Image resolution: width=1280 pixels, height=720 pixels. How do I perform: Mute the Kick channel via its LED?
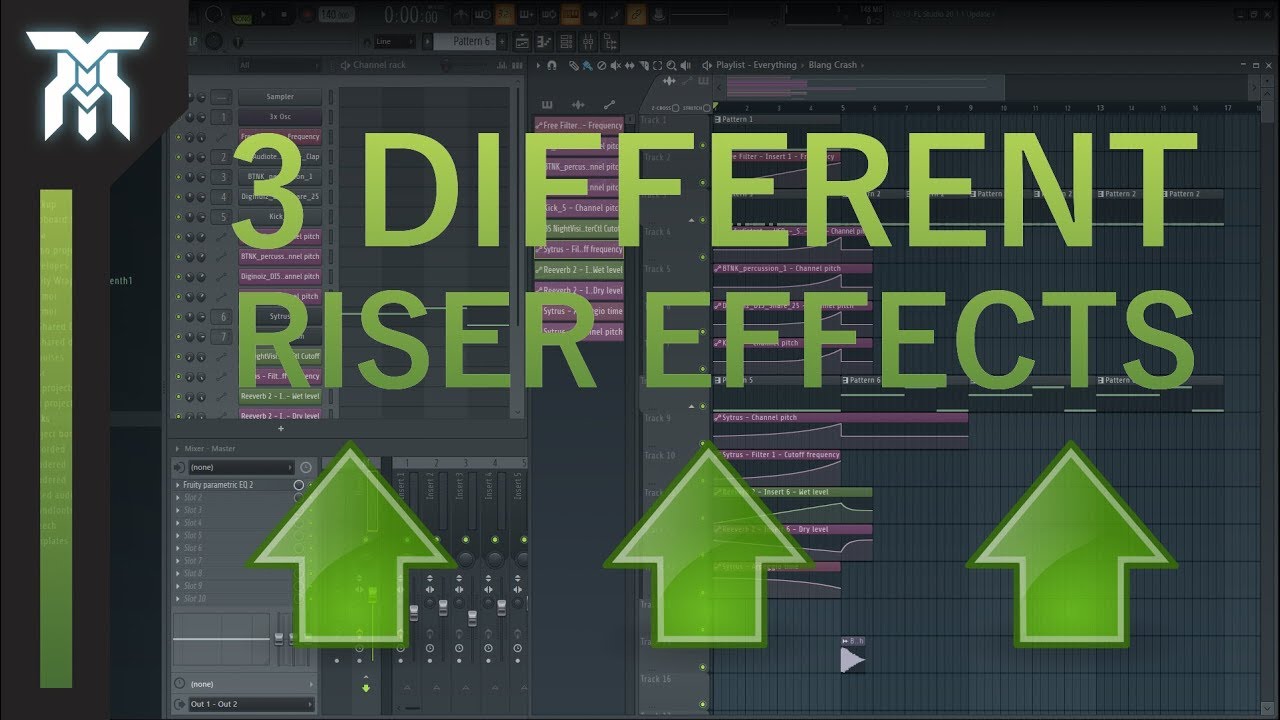(178, 216)
